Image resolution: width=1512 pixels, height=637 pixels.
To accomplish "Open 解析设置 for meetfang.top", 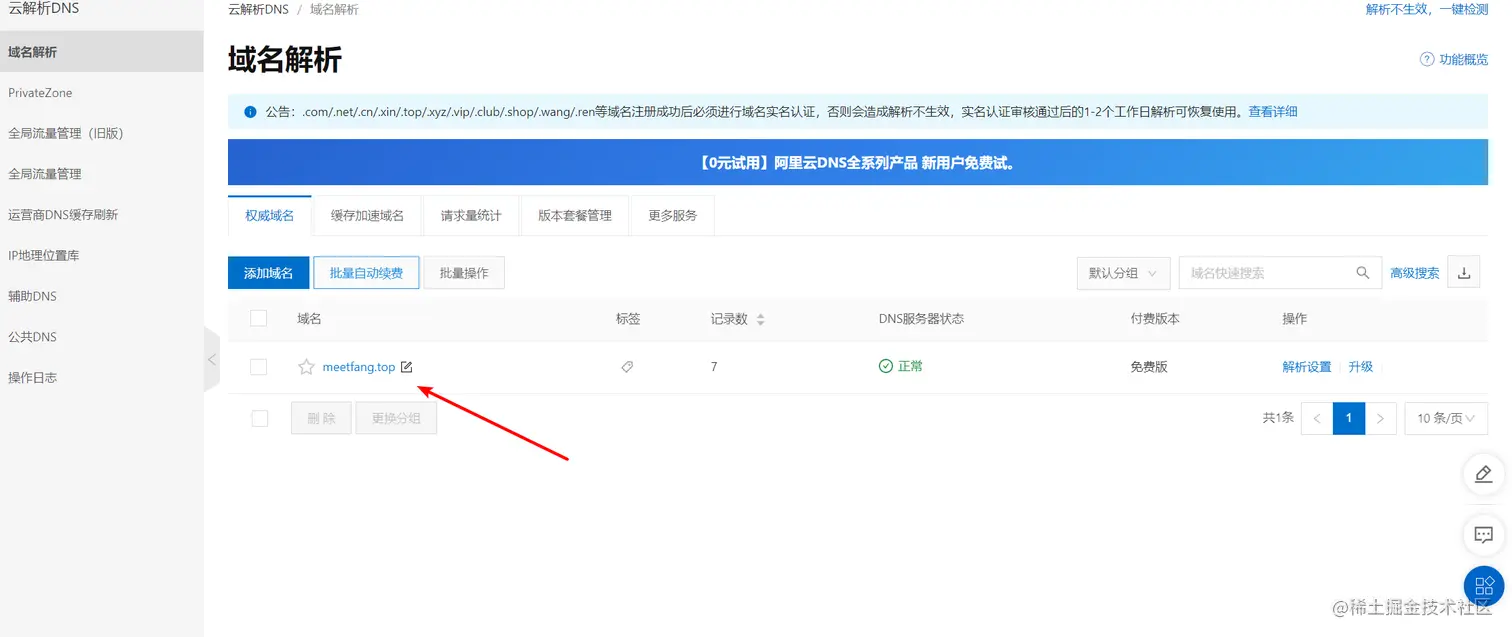I will pos(1307,367).
